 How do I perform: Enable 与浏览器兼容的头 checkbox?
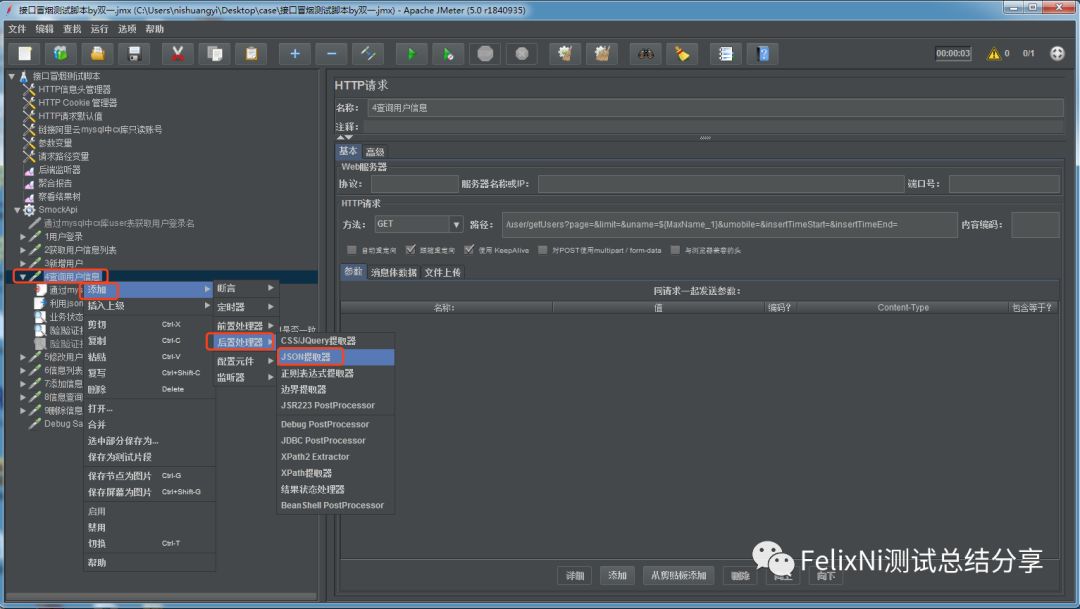675,250
